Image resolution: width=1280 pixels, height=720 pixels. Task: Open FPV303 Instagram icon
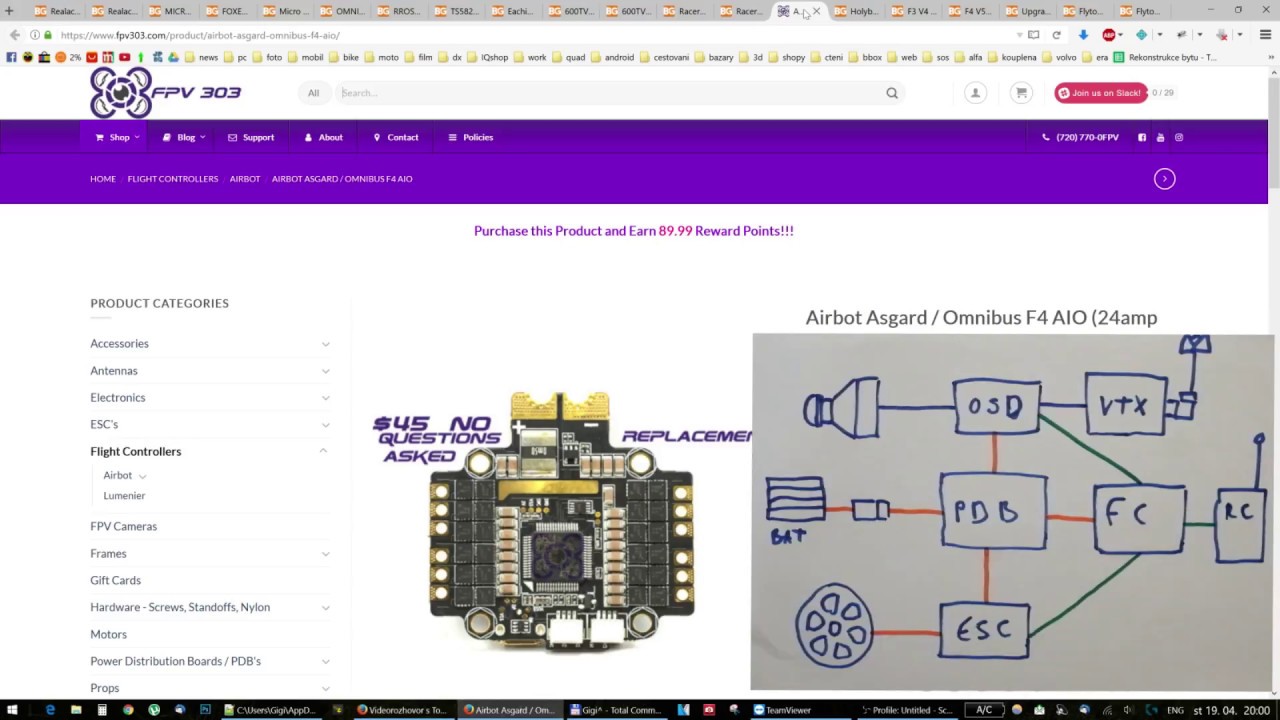pyautogui.click(x=1179, y=137)
